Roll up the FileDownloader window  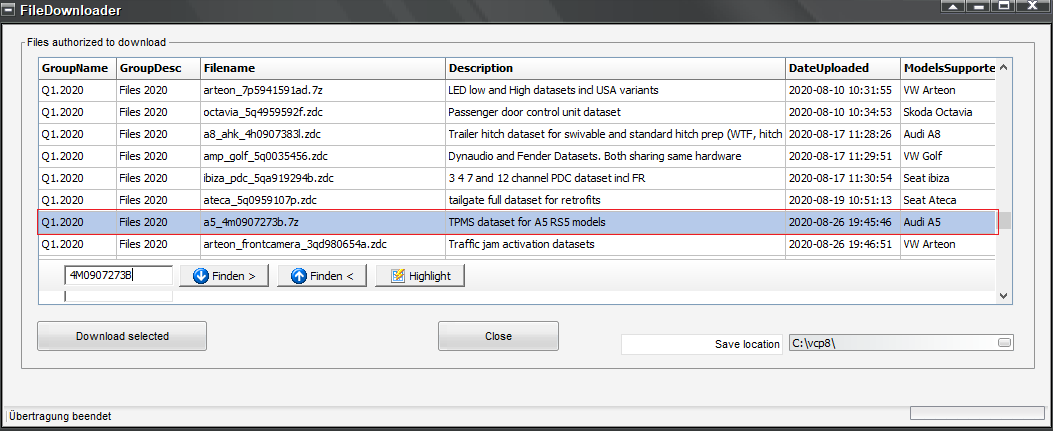coord(954,6)
